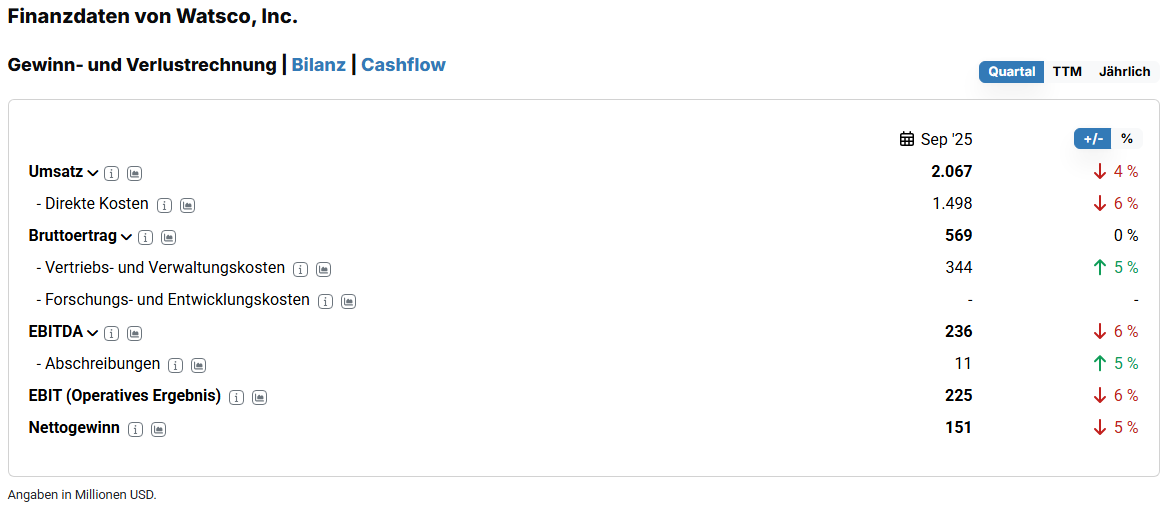Image resolution: width=1176 pixels, height=512 pixels.
Task: Click the info icon next to Umsatz
Action: click(112, 173)
